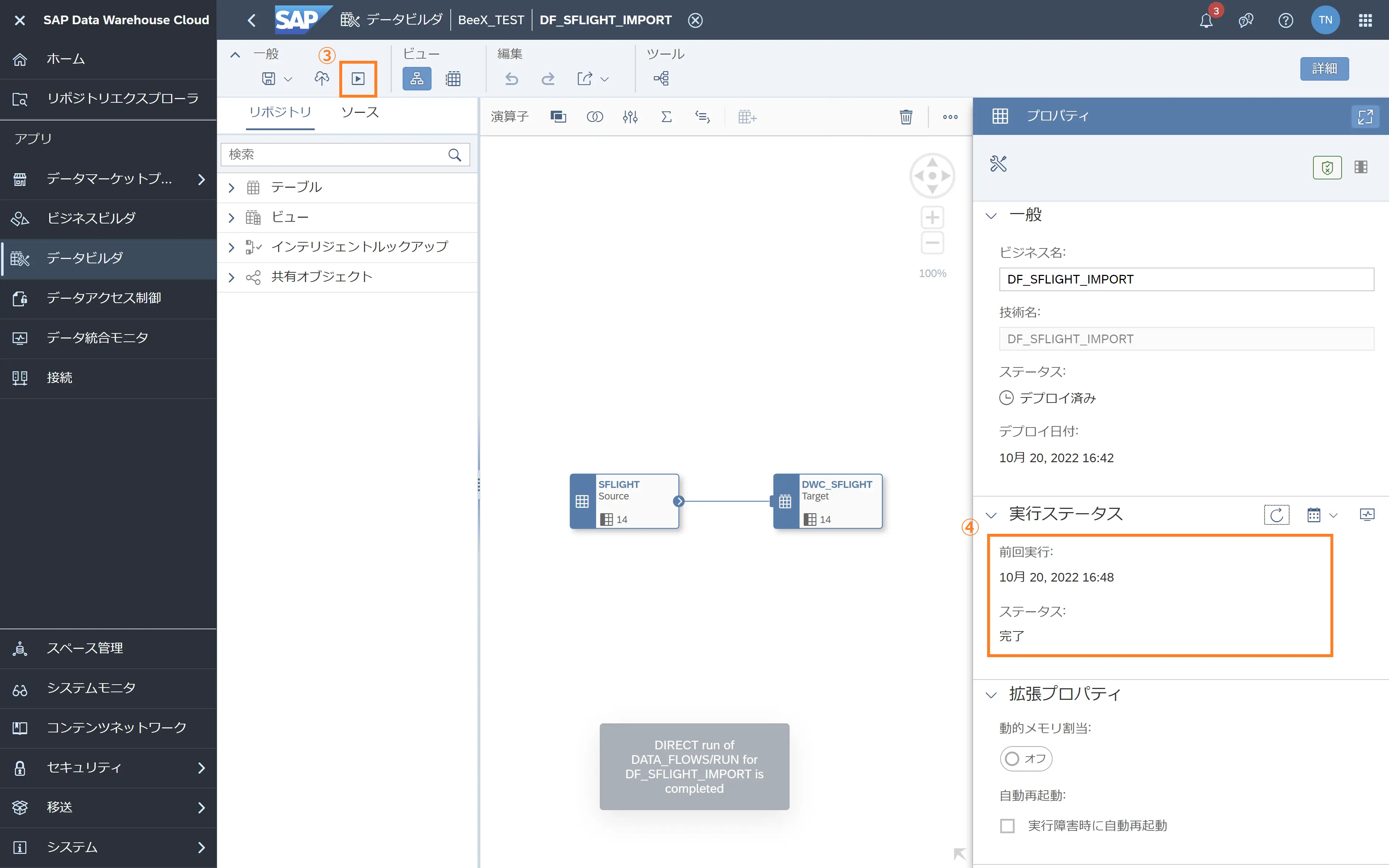Open ビジネスビルダ in the sidebar
Screen dimensions: 1389x868
point(109,218)
